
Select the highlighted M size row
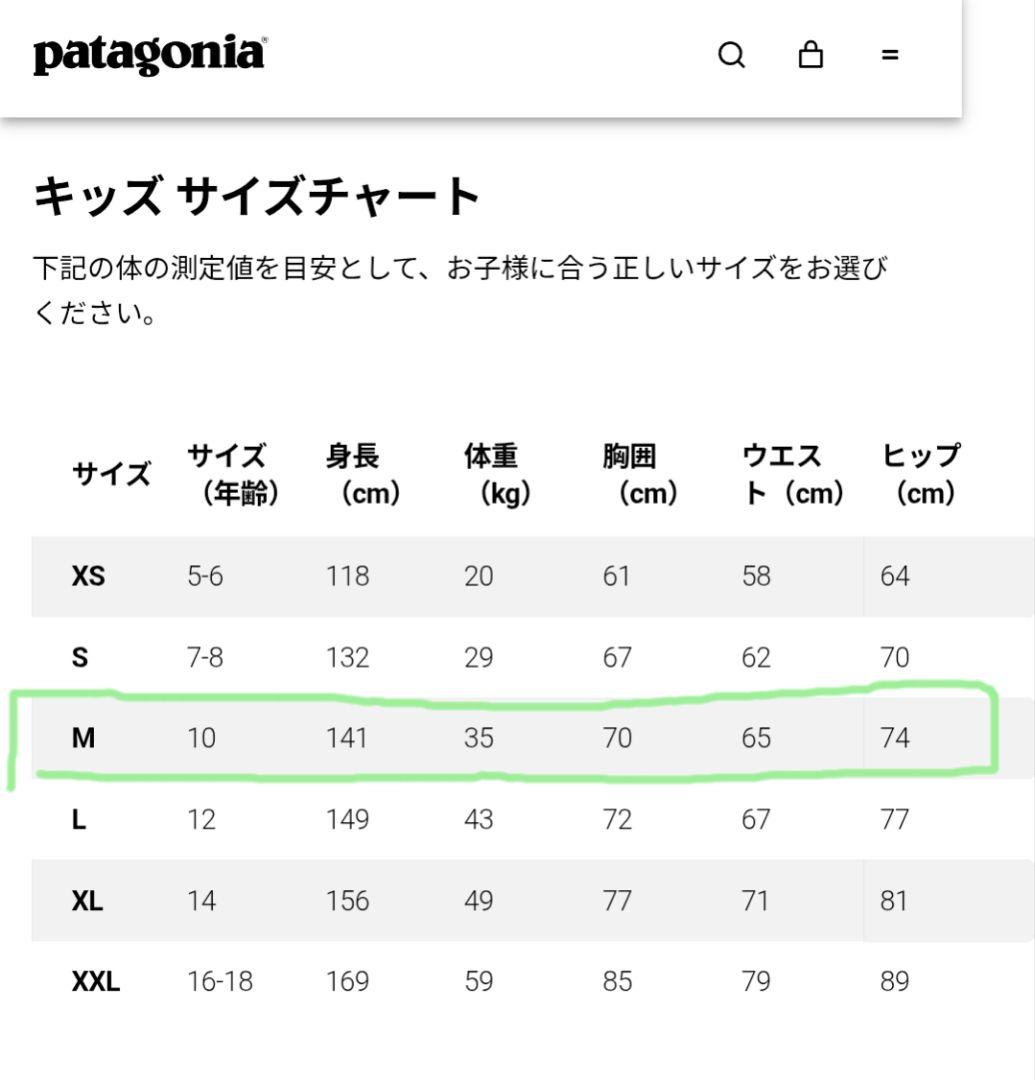500,738
